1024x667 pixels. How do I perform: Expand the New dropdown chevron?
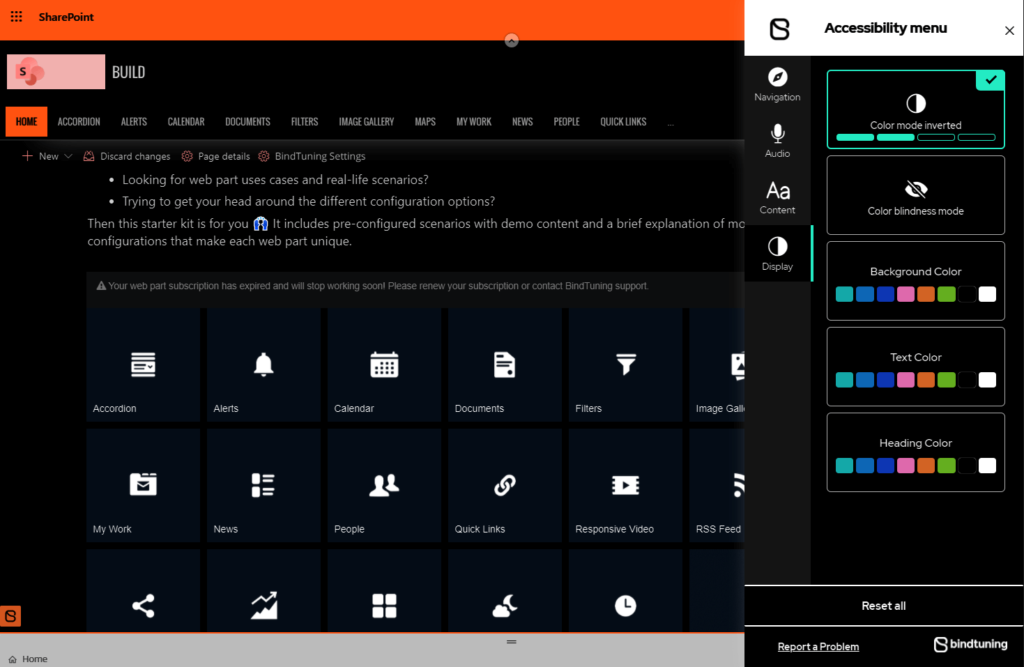coord(68,156)
